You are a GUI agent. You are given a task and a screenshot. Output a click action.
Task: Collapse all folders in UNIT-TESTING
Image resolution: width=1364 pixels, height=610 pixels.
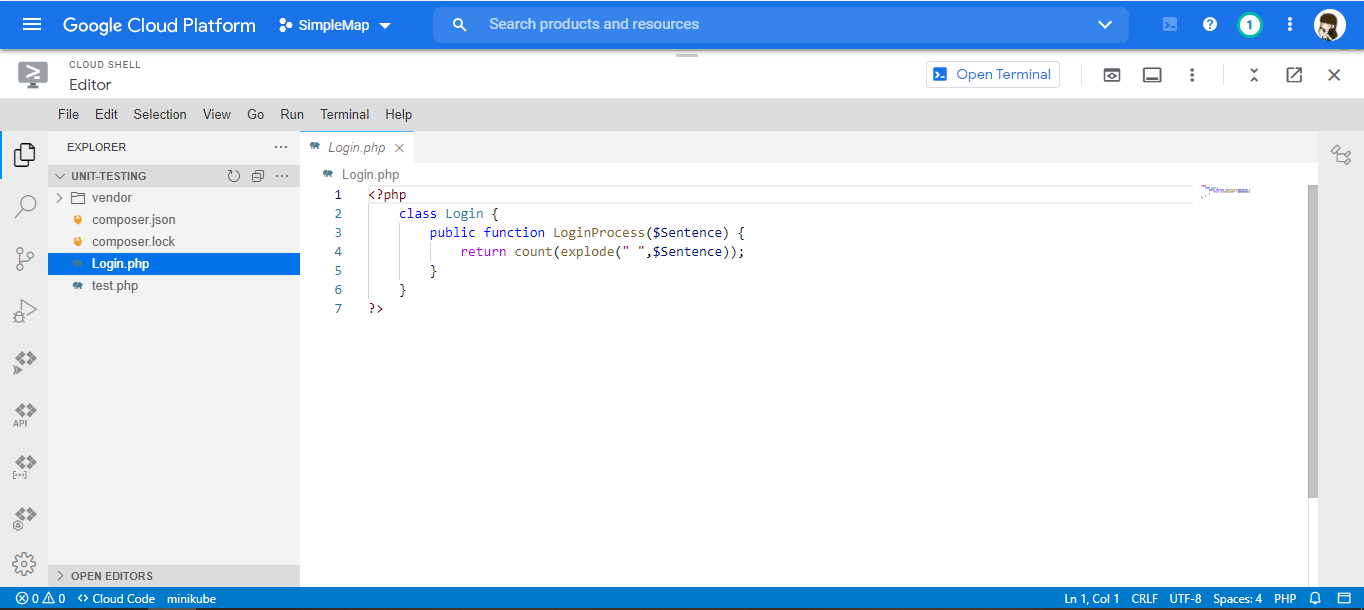pos(258,176)
